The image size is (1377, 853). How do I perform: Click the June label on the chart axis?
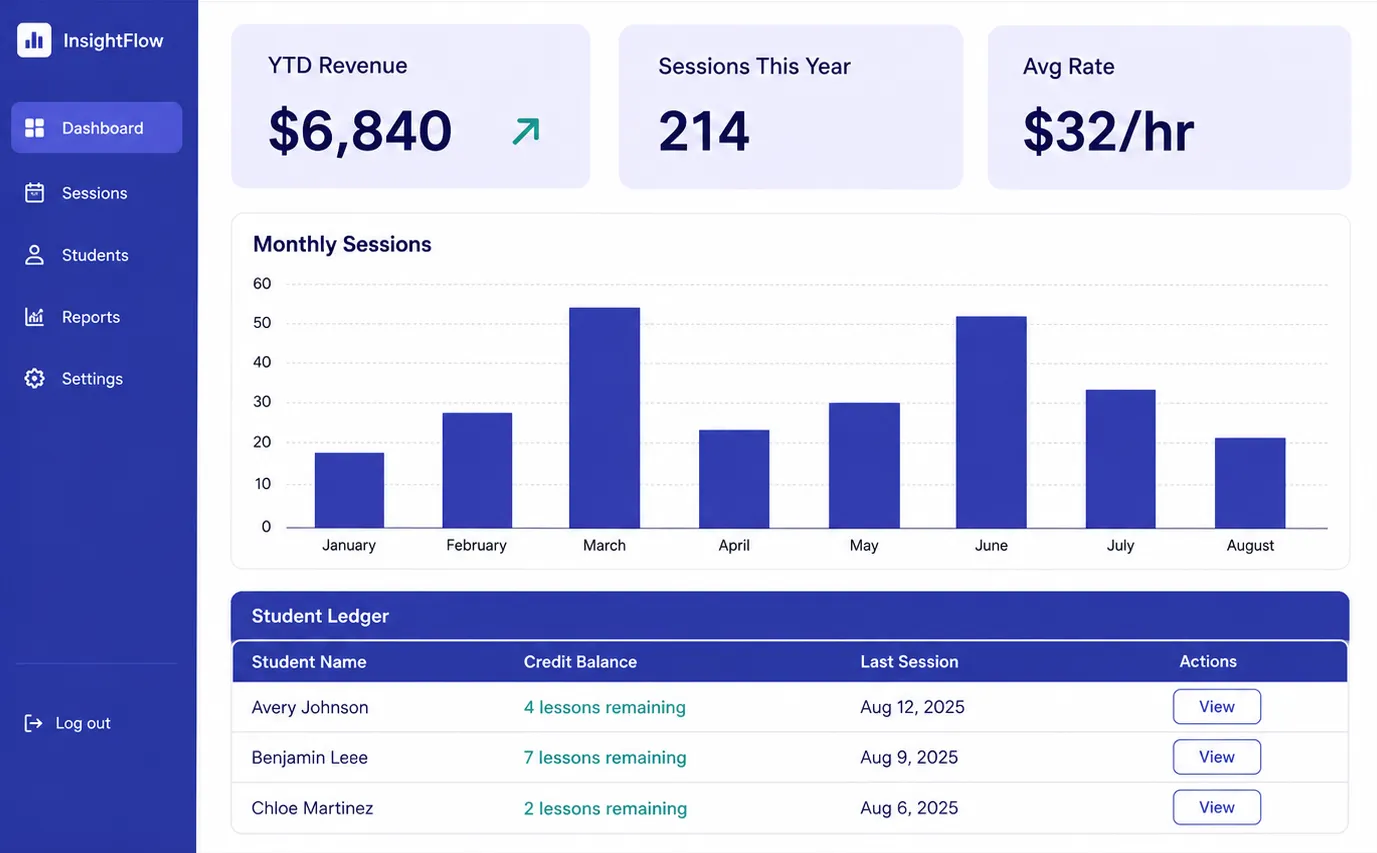click(991, 545)
